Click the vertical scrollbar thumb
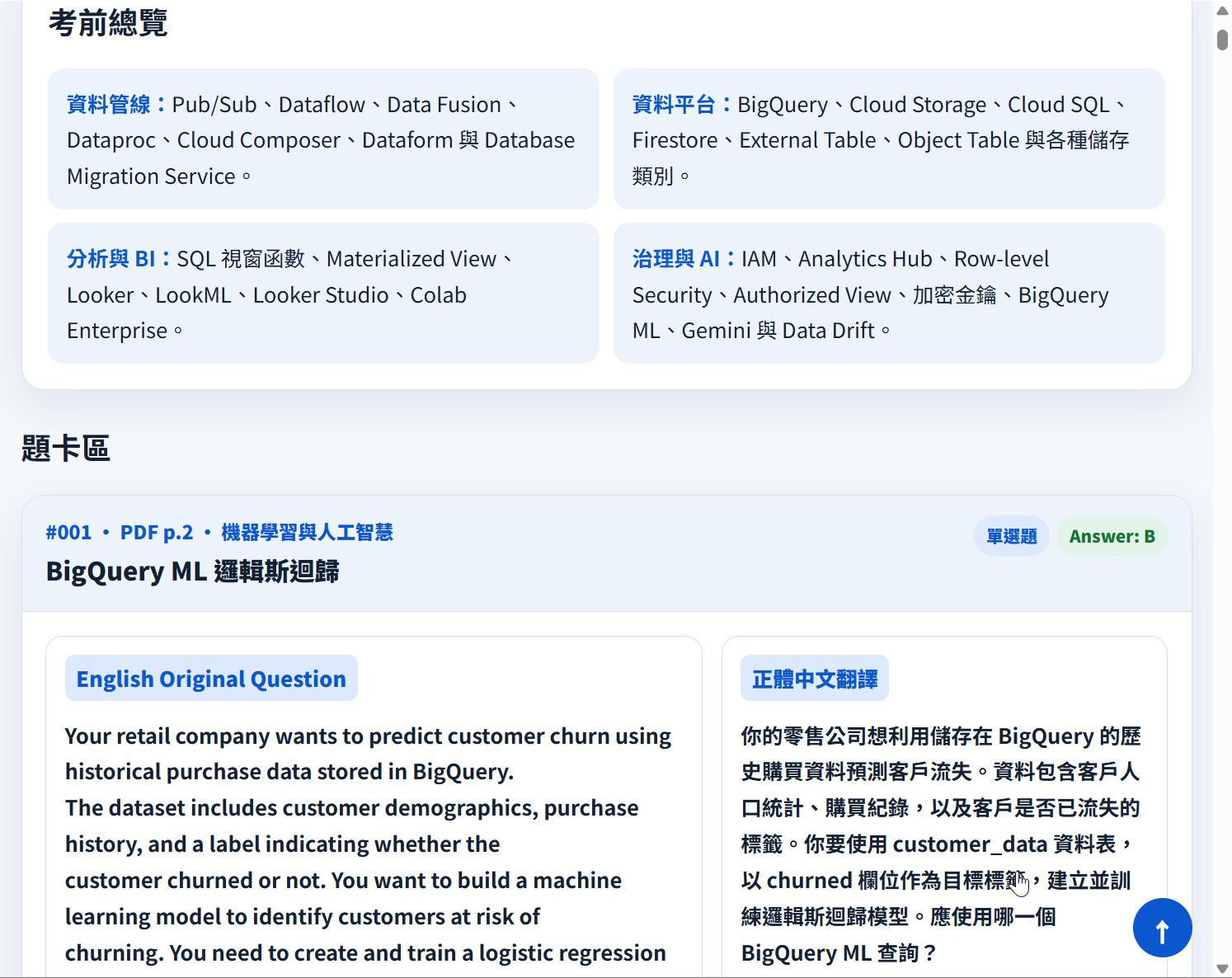Screen dimensions: 1232x978 (x=1222, y=40)
